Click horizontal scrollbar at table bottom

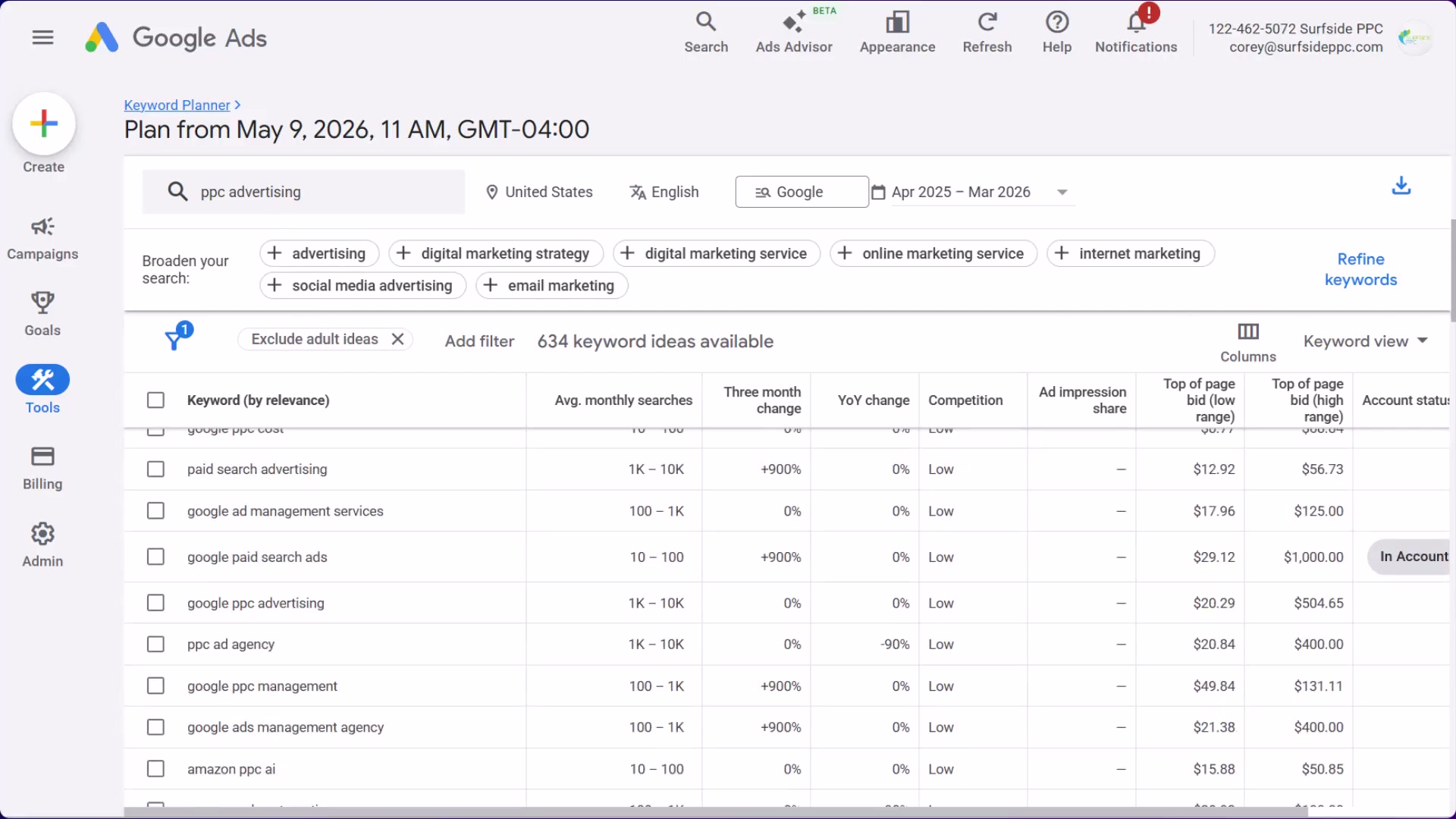coord(717,812)
